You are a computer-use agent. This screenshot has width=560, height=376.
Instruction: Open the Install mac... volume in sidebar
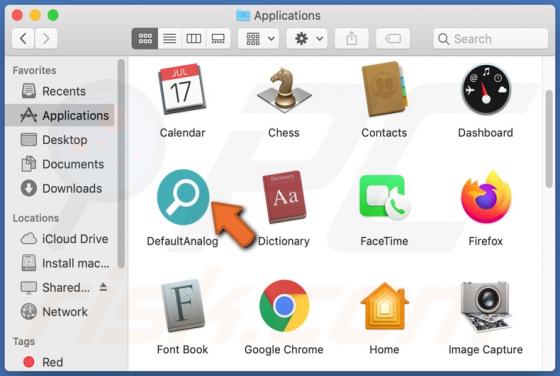pos(60,263)
